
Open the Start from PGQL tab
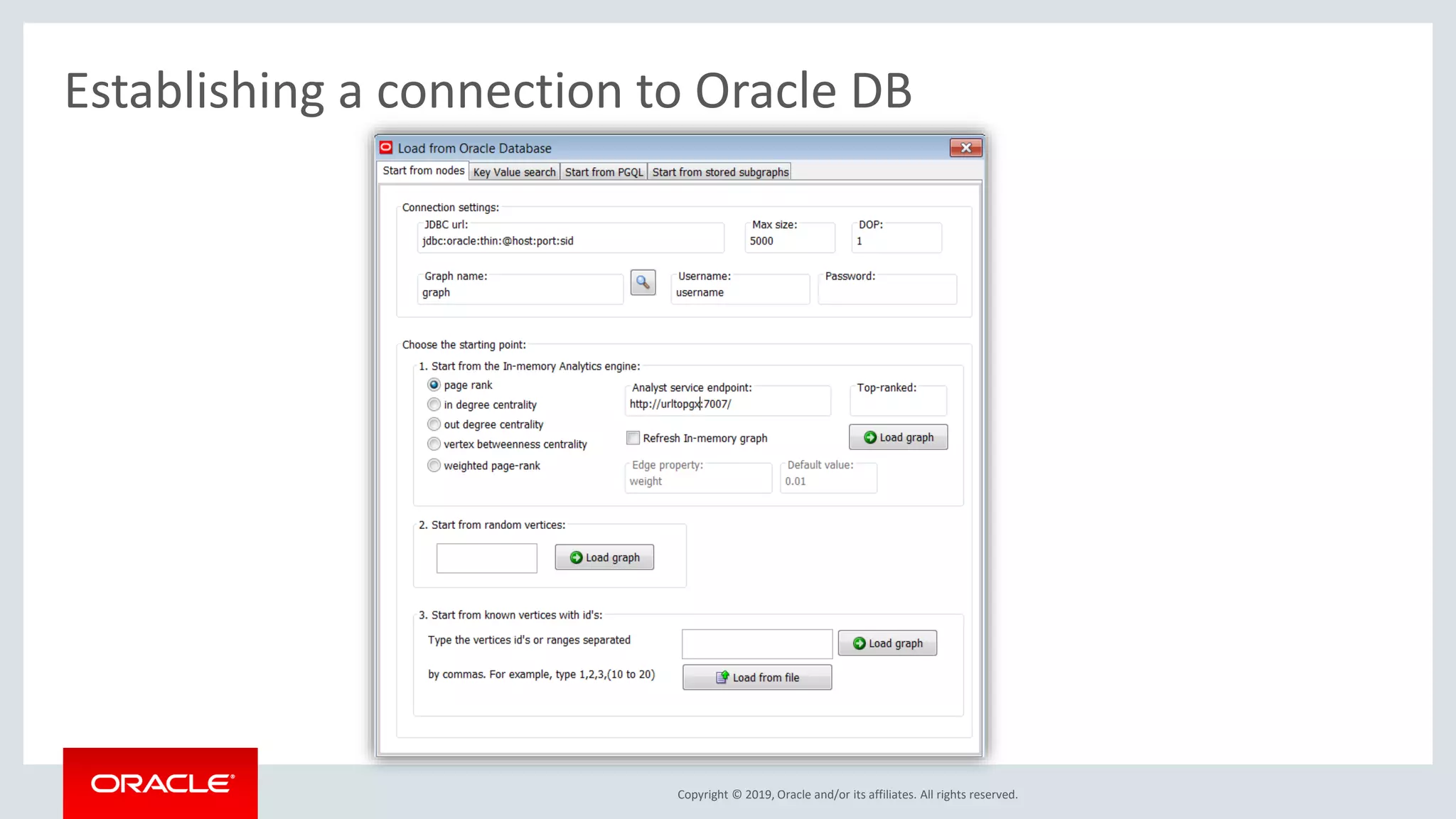coord(604,172)
